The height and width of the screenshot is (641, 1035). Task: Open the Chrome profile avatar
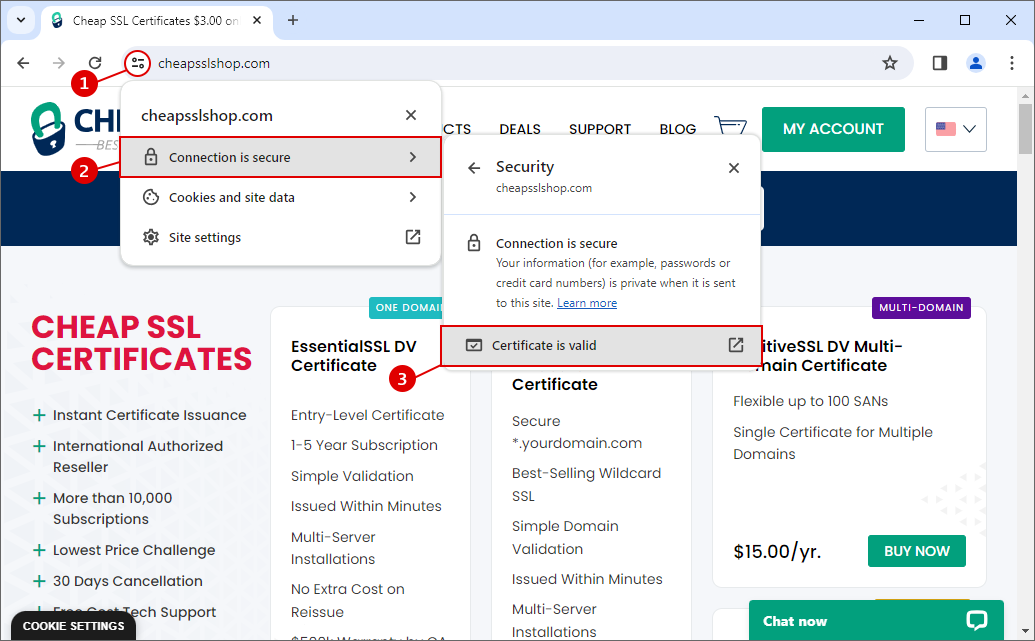click(976, 63)
